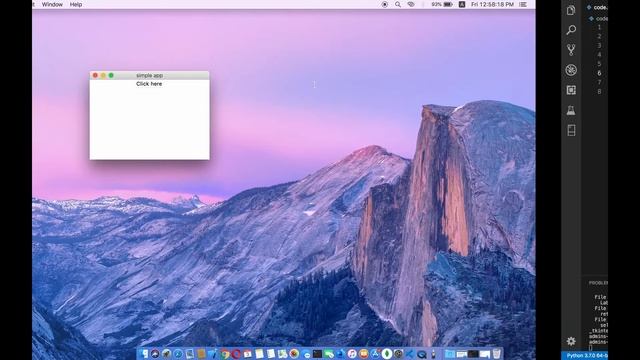Open iTunes from the Dock
This screenshot has width=640, height=360.
(351, 354)
